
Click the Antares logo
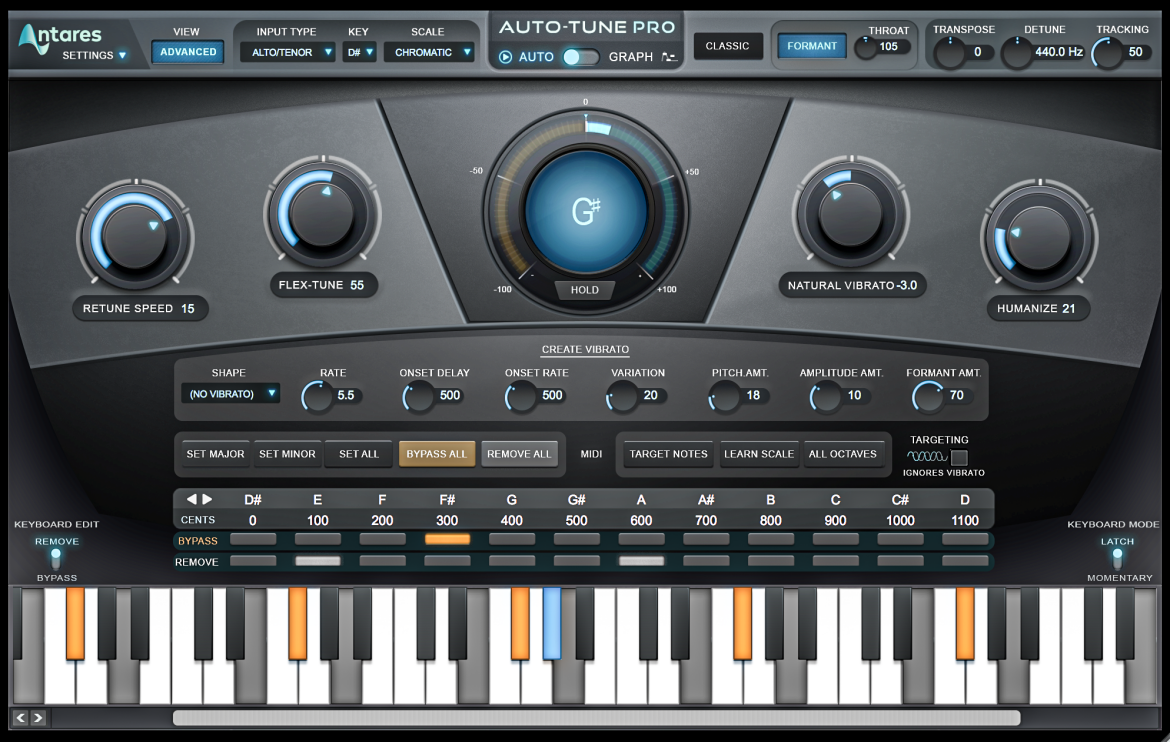coord(60,37)
